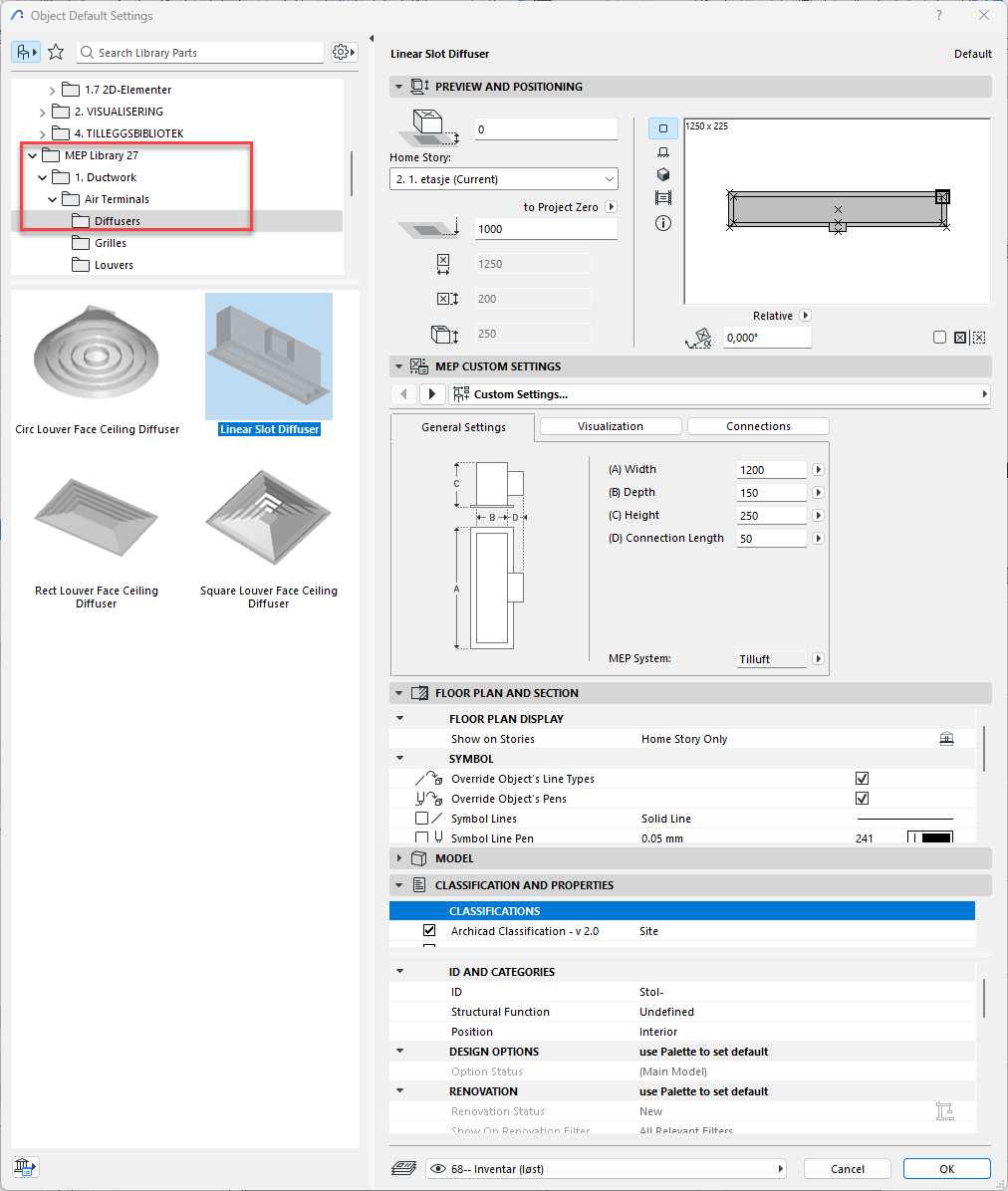The width and height of the screenshot is (1008, 1191).
Task: Click the Symbol Line Pen color swatch
Action: pyautogui.click(x=930, y=838)
